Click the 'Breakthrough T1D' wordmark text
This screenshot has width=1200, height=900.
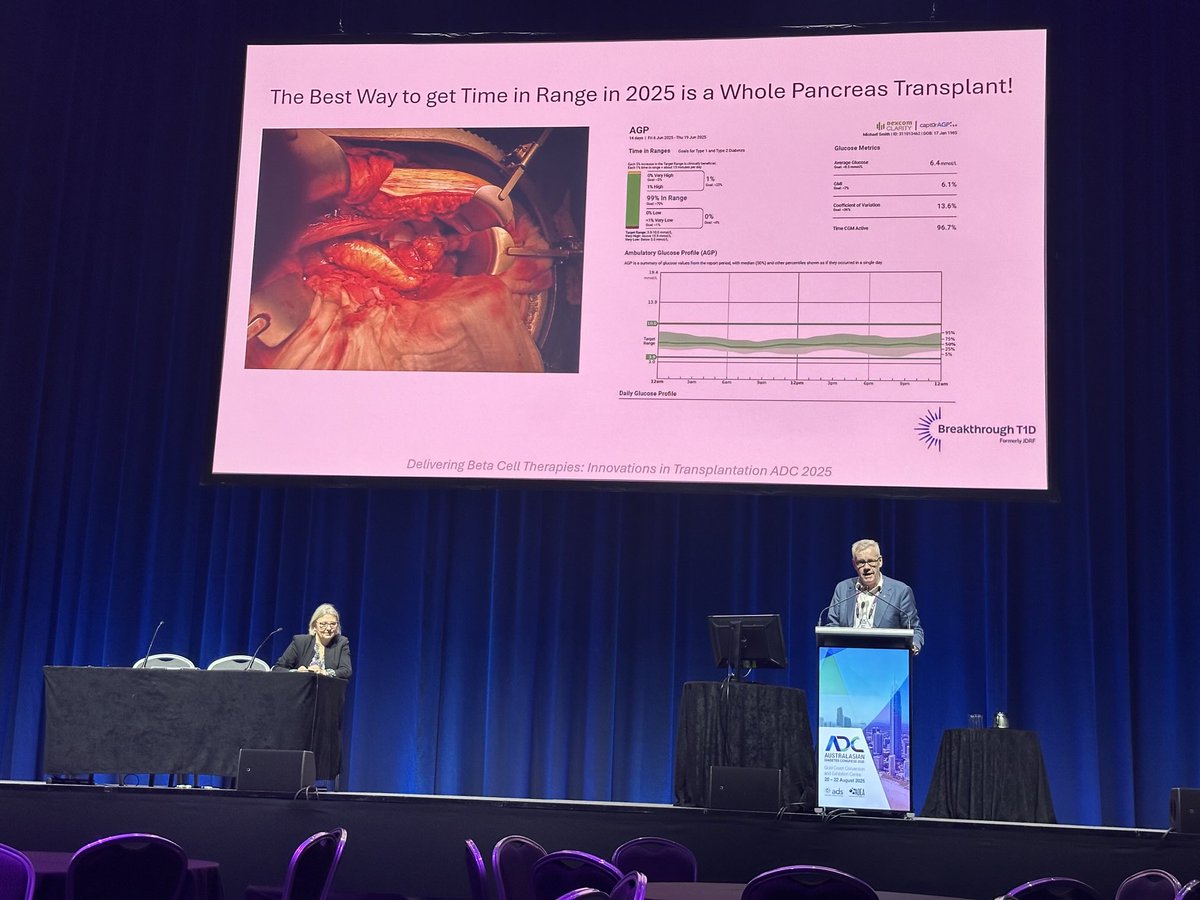point(989,429)
